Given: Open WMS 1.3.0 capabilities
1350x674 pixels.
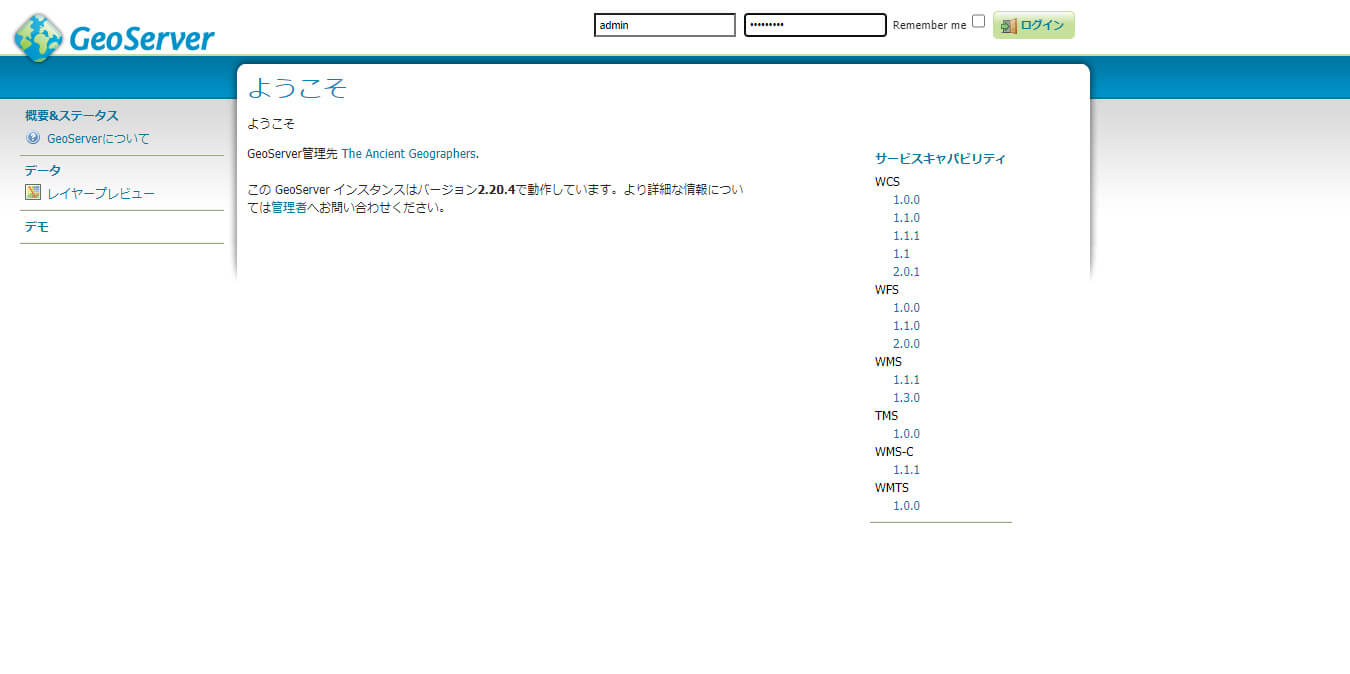Looking at the screenshot, I should [906, 398].
